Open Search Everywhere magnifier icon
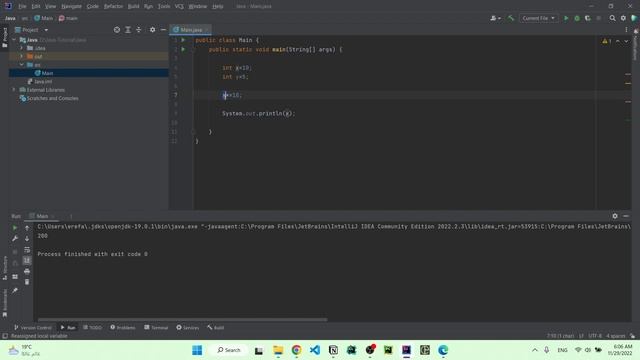This screenshot has width=640, height=360. [612, 18]
